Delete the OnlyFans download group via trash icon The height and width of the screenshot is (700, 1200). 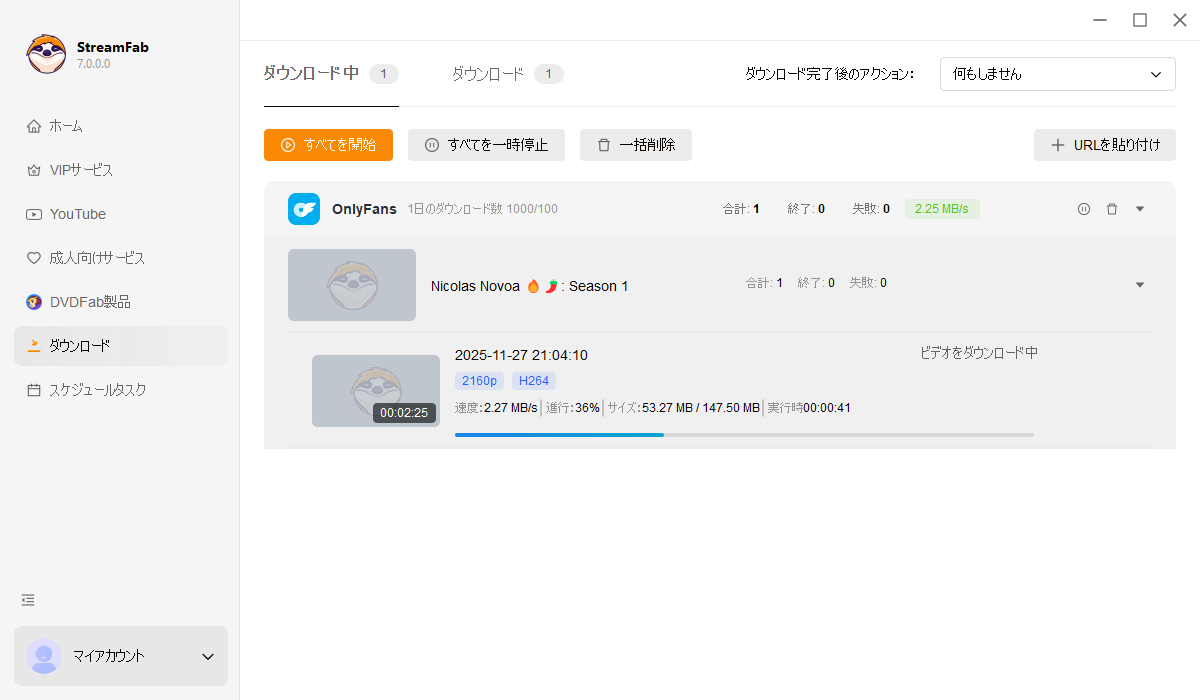pos(1111,209)
